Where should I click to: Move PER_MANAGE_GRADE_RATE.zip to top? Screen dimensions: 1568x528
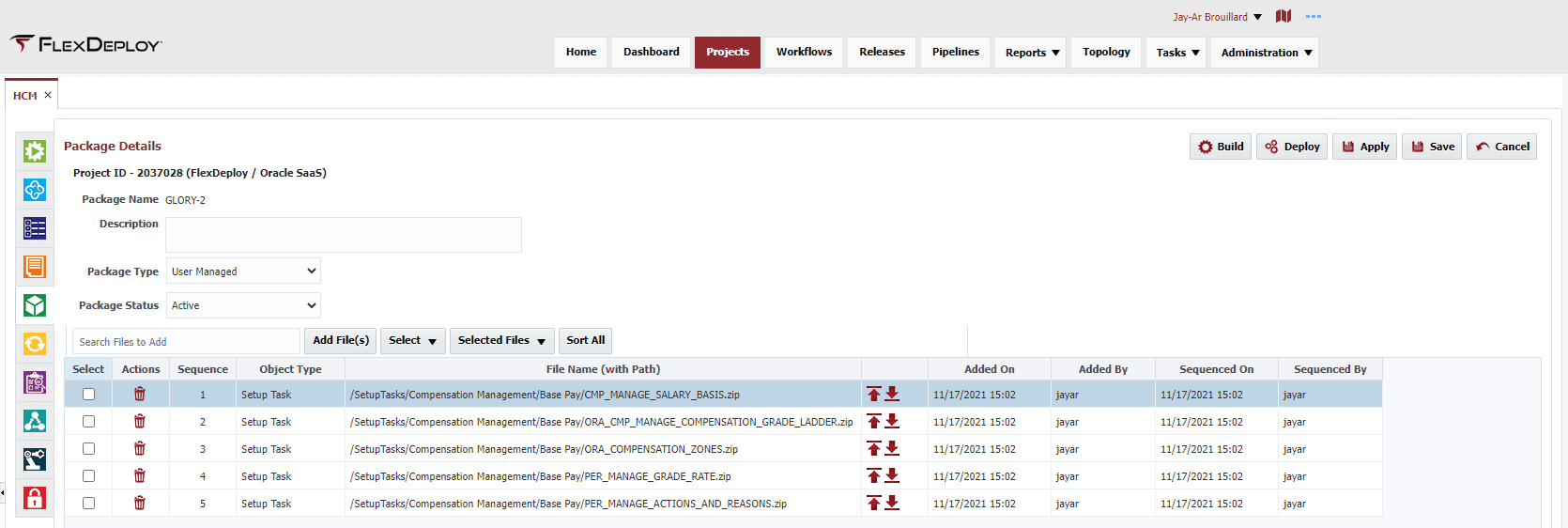pos(874,475)
